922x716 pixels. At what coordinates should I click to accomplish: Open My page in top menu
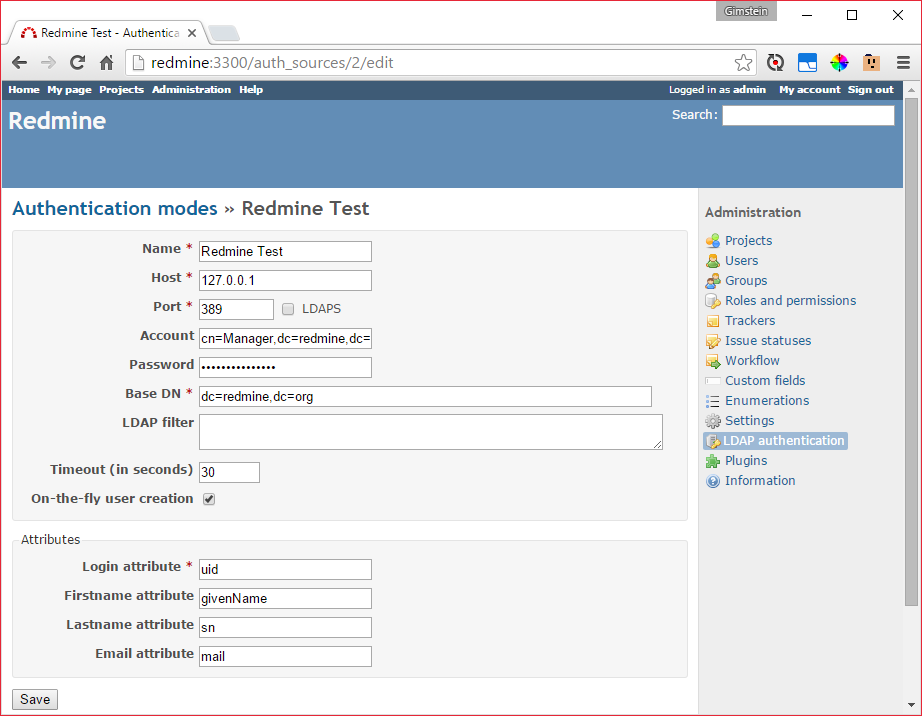point(69,89)
